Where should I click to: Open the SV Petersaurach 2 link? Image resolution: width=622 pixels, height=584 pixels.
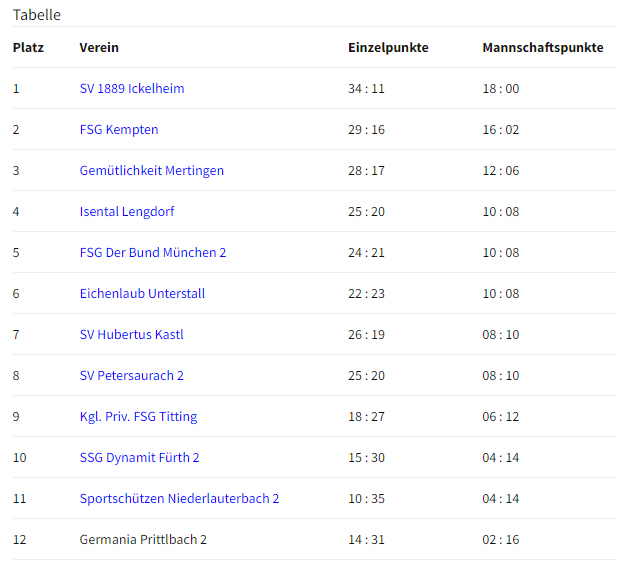[x=132, y=376]
